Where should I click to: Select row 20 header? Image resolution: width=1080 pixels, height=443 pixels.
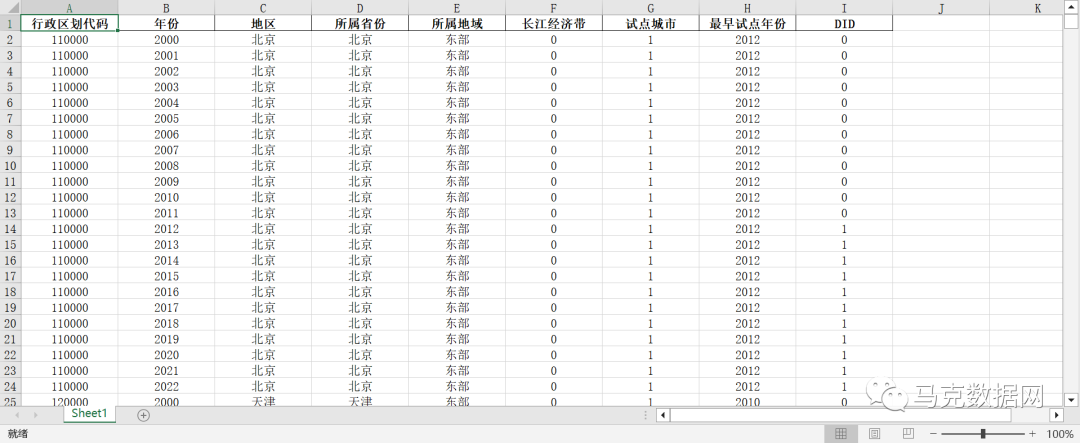[10, 323]
